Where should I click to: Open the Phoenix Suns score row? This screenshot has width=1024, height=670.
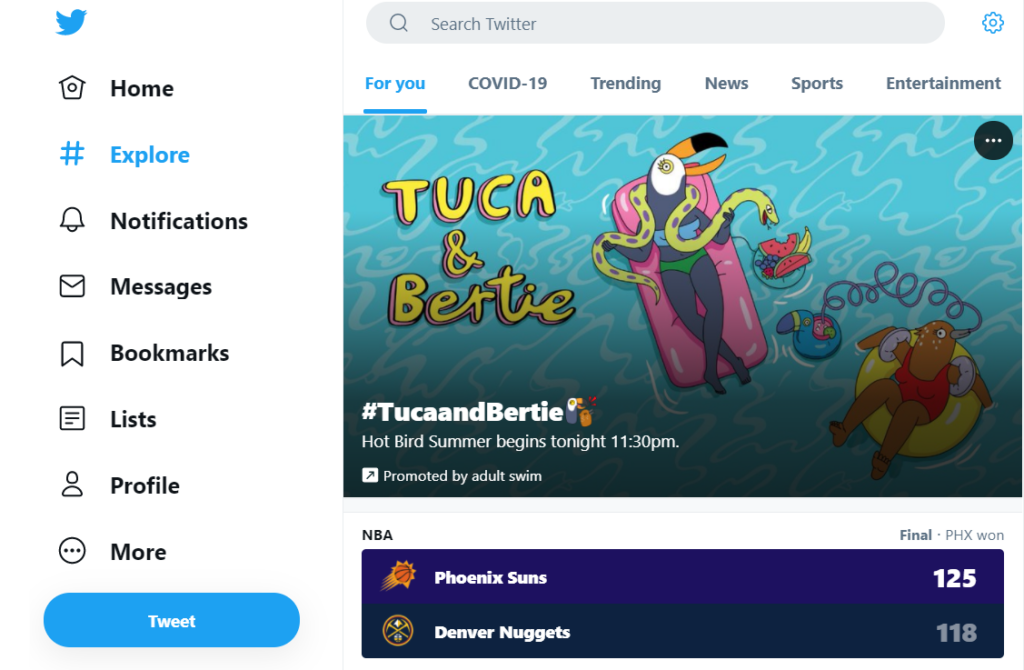pyautogui.click(x=682, y=577)
